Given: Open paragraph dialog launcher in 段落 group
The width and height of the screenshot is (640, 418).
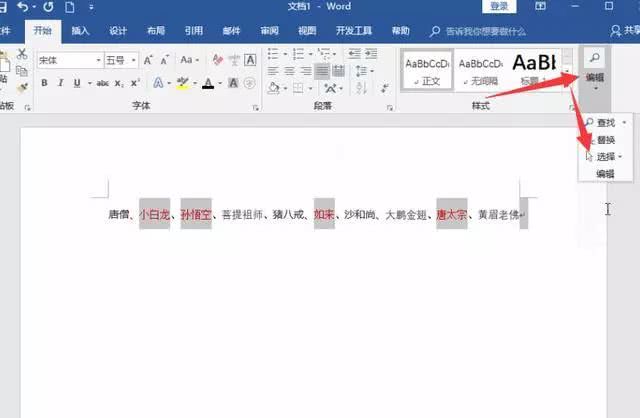Looking at the screenshot, I should (x=390, y=108).
